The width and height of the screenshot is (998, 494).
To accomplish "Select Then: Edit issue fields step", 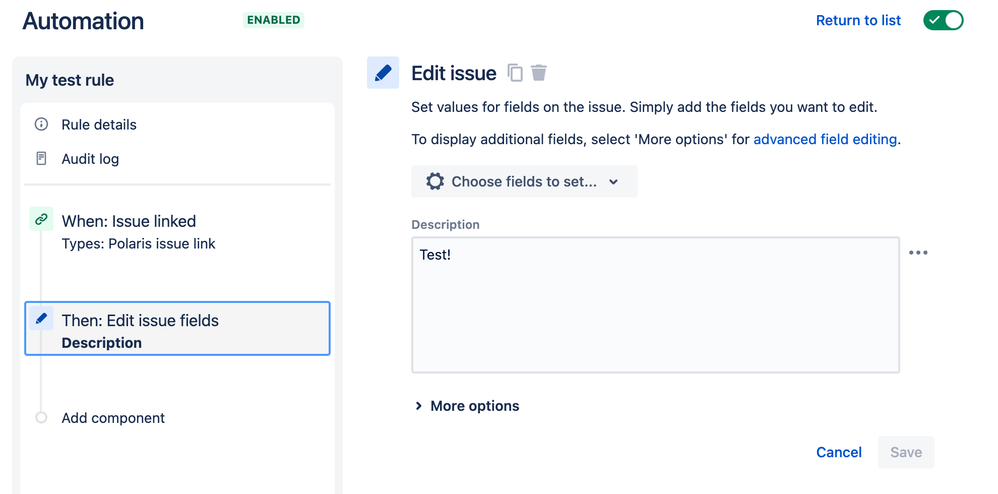I will point(178,328).
